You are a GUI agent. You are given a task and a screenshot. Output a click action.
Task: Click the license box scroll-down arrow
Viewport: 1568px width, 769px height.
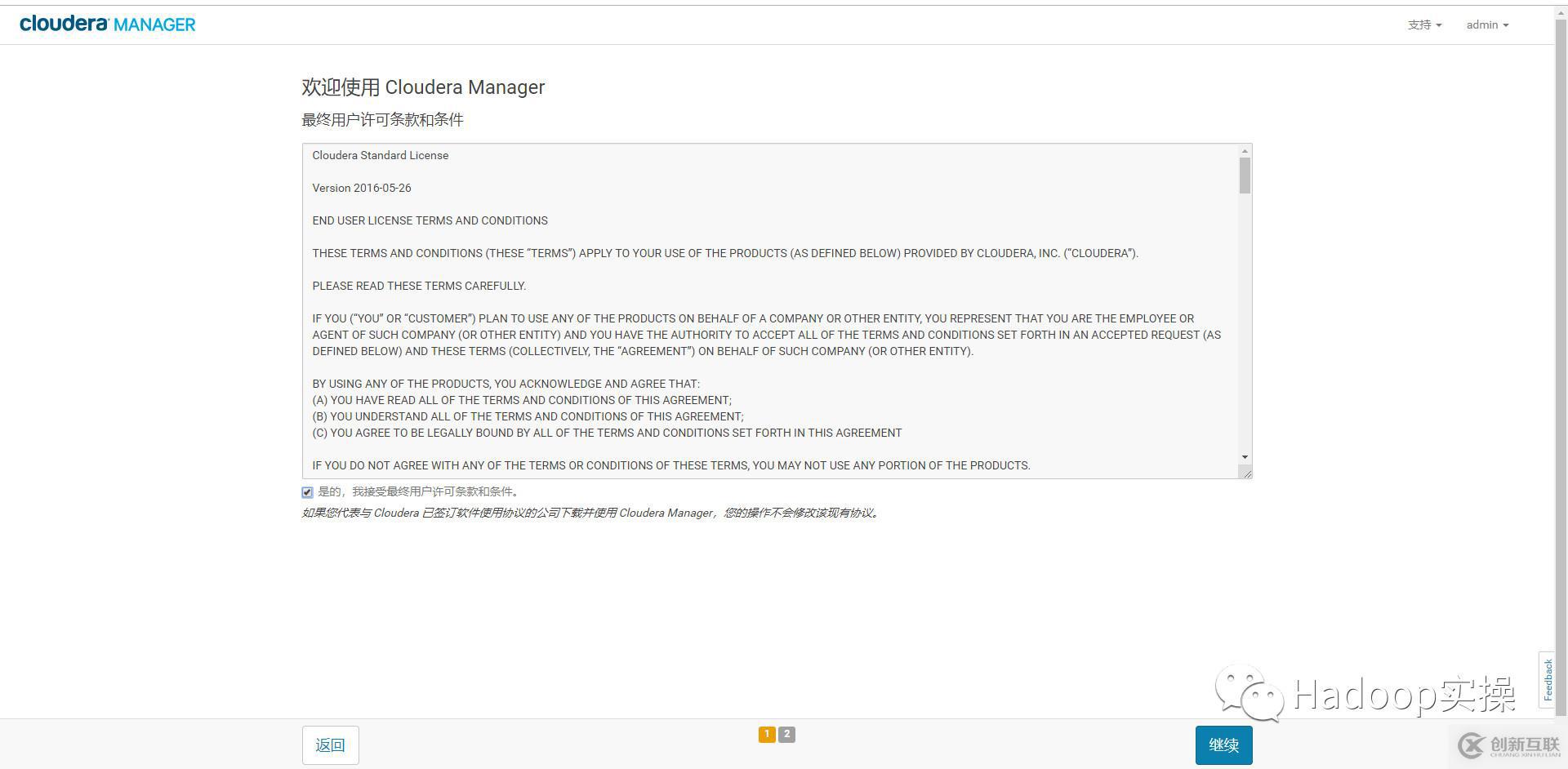tap(1245, 457)
